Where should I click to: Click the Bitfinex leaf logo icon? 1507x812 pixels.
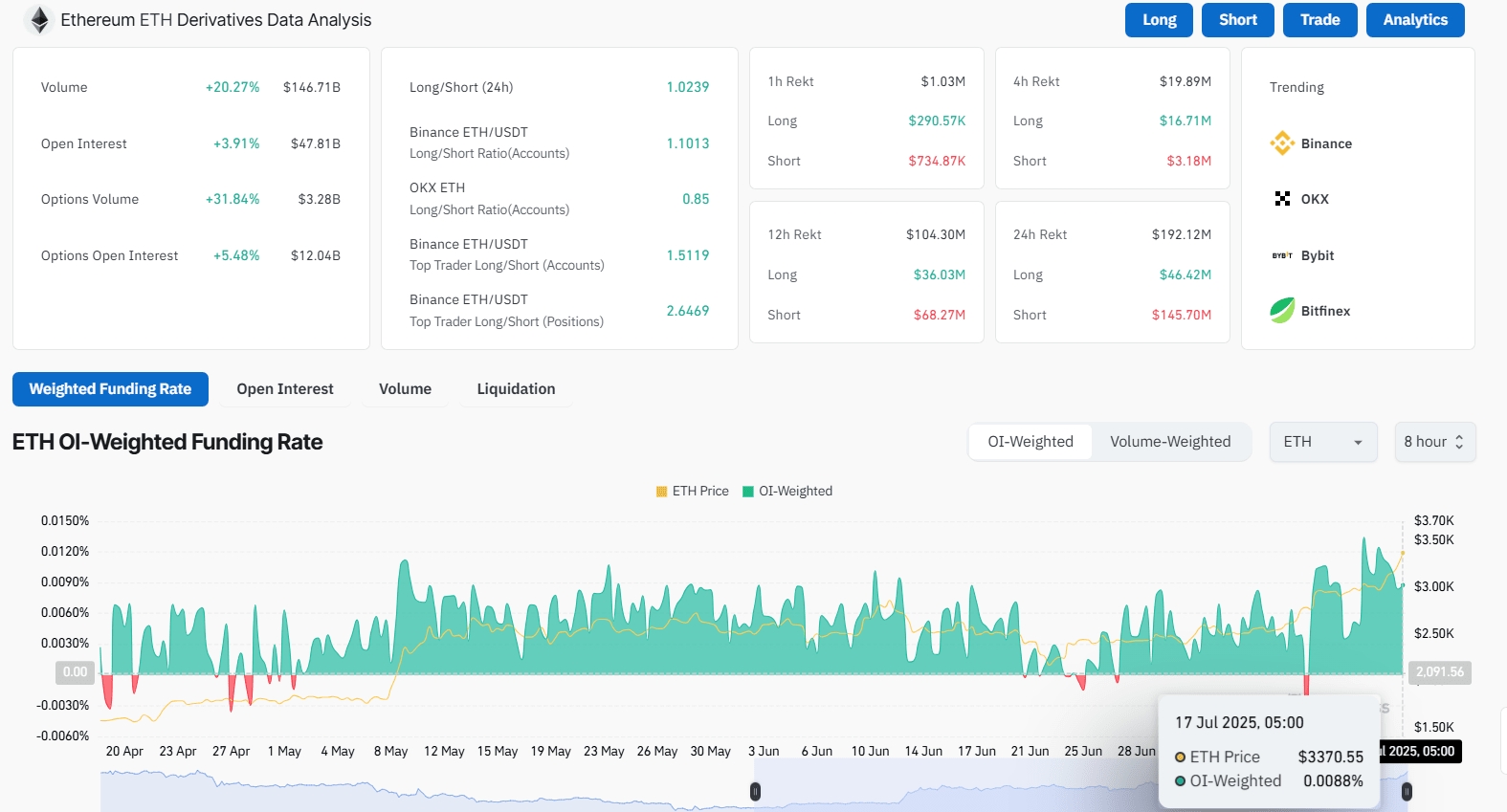tap(1282, 311)
